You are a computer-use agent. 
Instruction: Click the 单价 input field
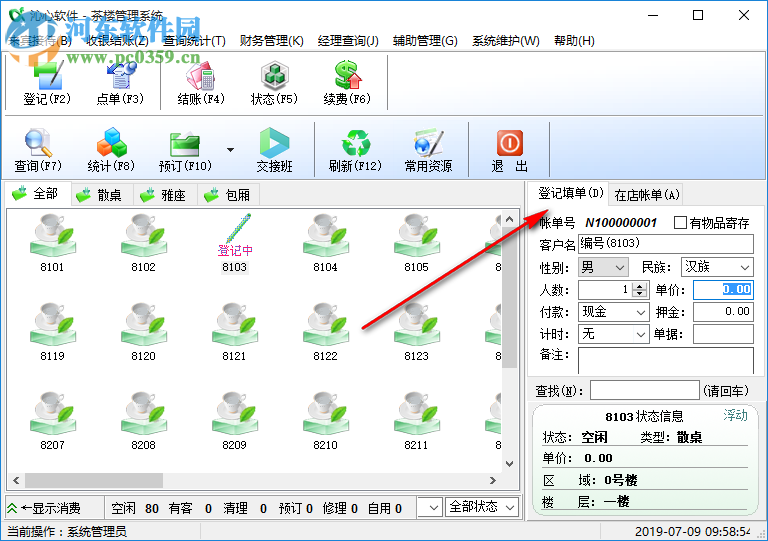723,290
